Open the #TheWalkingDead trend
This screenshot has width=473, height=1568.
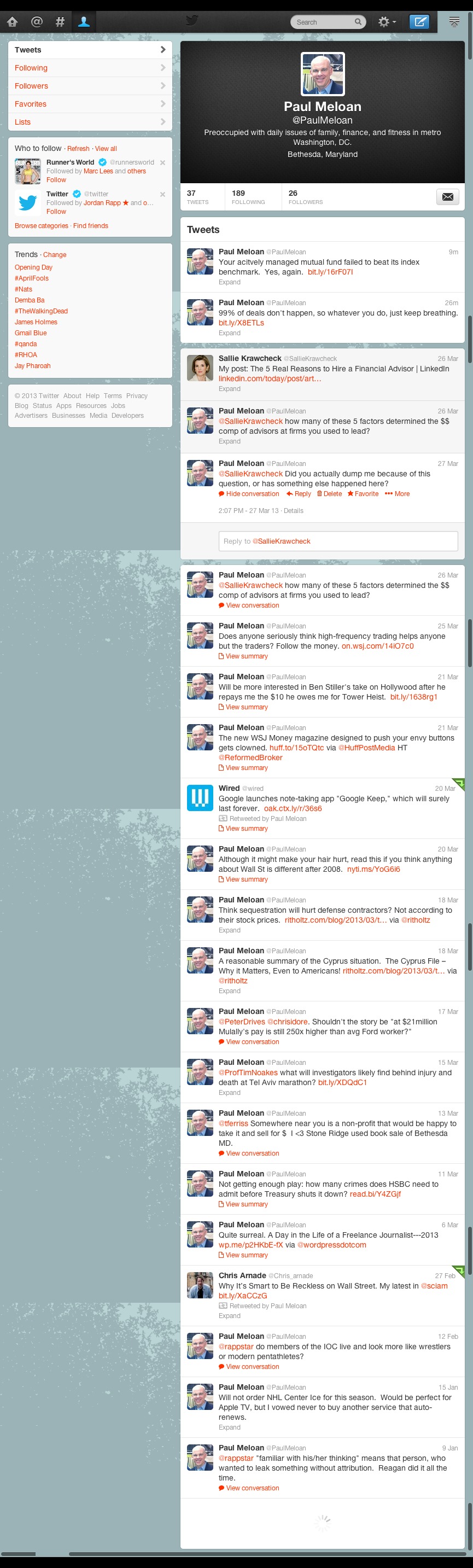click(x=42, y=311)
